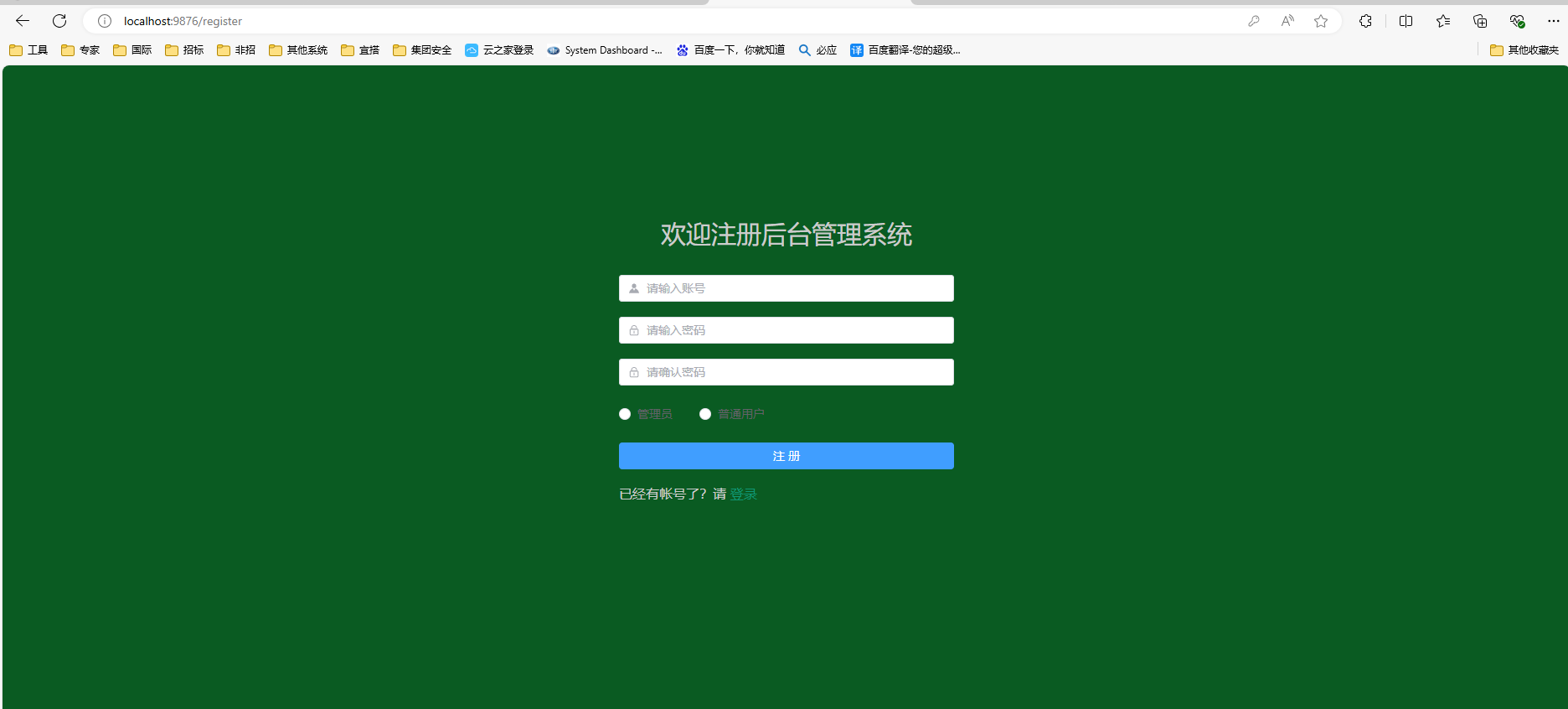Screen dimensions: 1568x709
Task: Click the lock icon in 请输入密码 field
Action: pos(634,330)
